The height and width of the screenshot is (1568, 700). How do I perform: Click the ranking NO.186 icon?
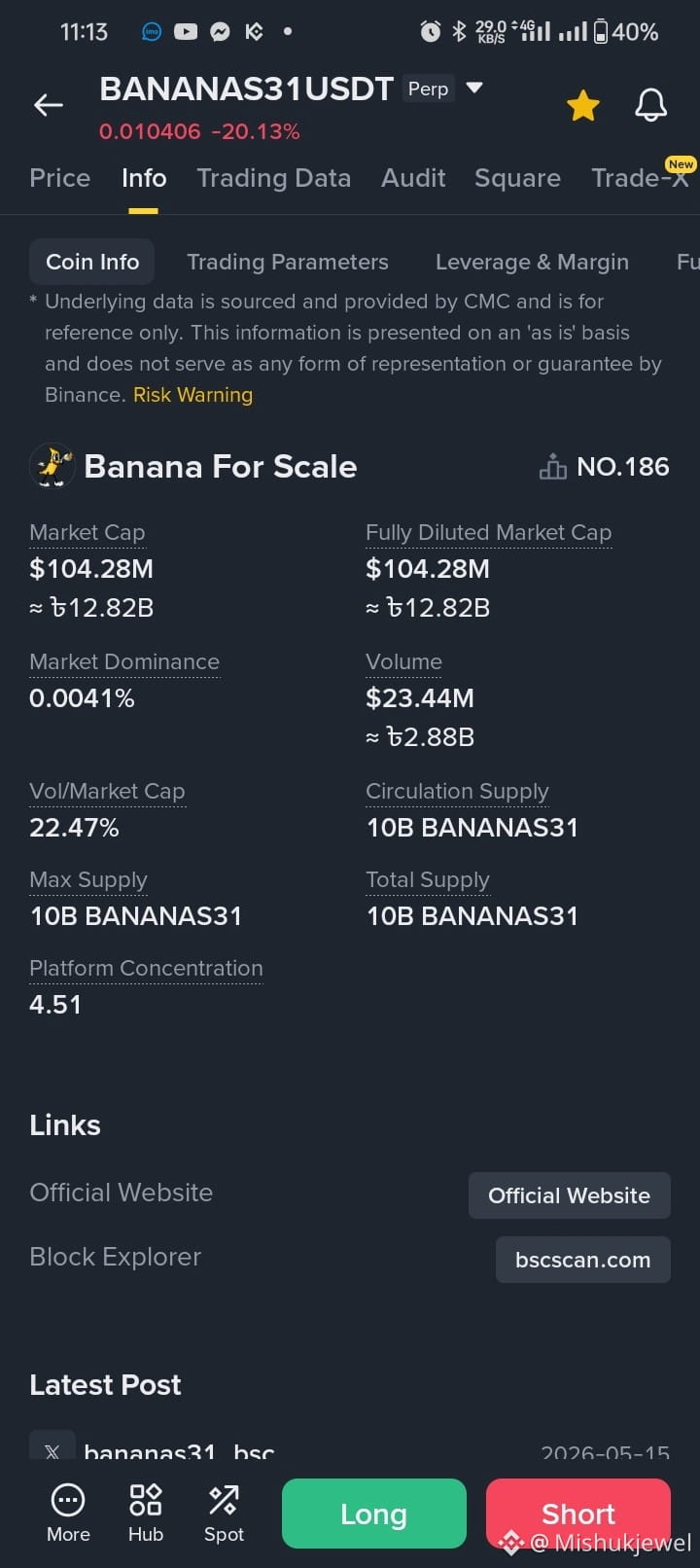[x=553, y=467]
